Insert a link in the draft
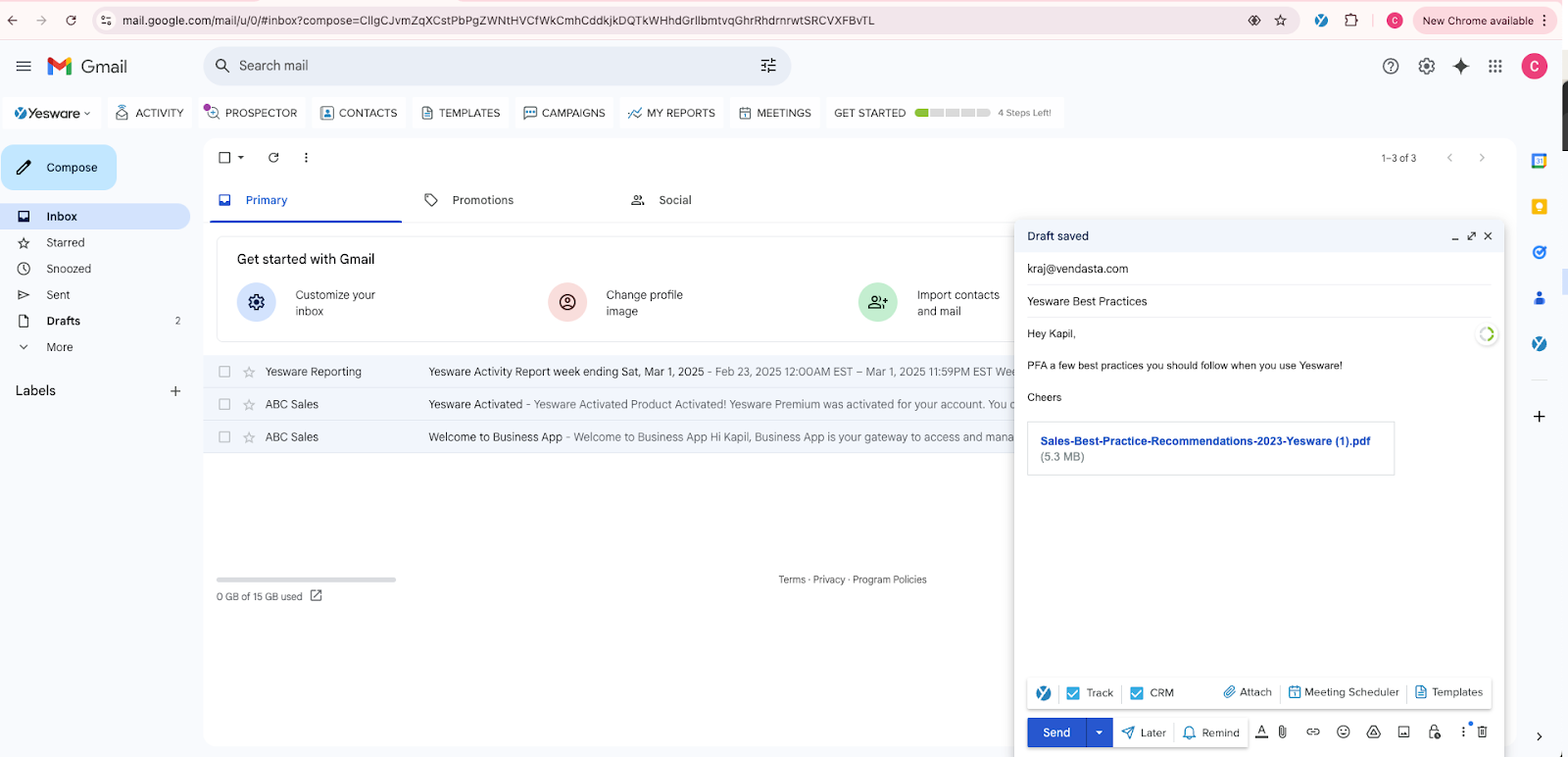Image resolution: width=1568 pixels, height=757 pixels. pyautogui.click(x=1313, y=732)
